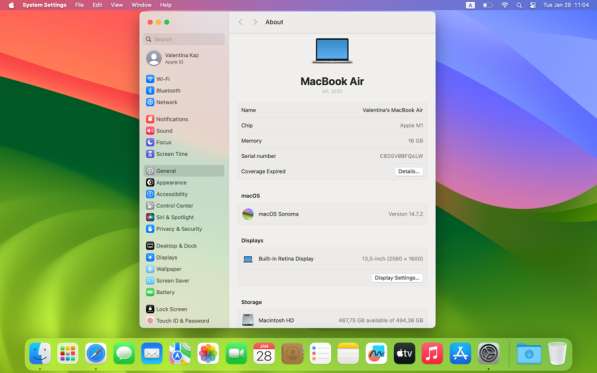Open Mail from the Dock
597x373 pixels.
[x=152, y=354]
